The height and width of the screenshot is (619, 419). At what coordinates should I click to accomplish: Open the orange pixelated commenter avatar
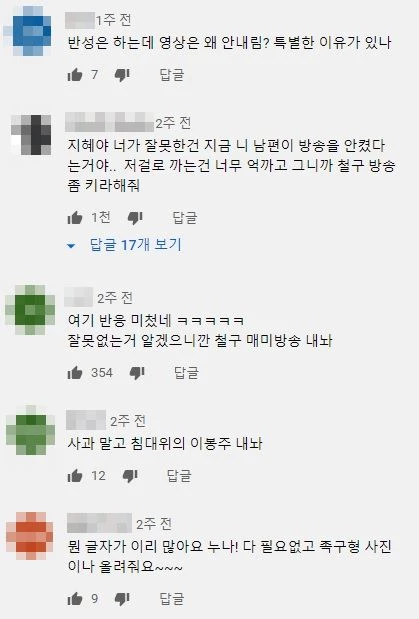[30, 536]
